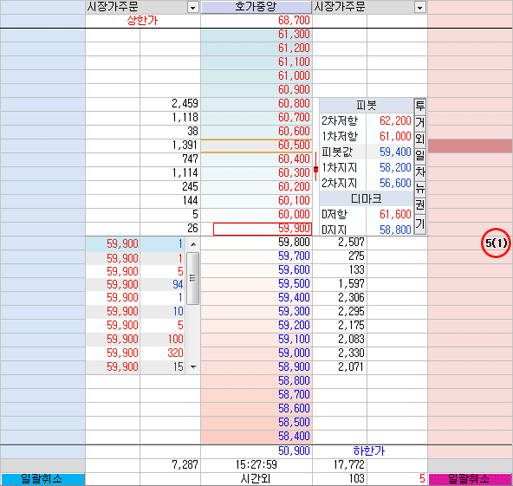Open the right 시장가주문 dropdown arrow
This screenshot has height=486, width=513.
[x=420, y=7]
